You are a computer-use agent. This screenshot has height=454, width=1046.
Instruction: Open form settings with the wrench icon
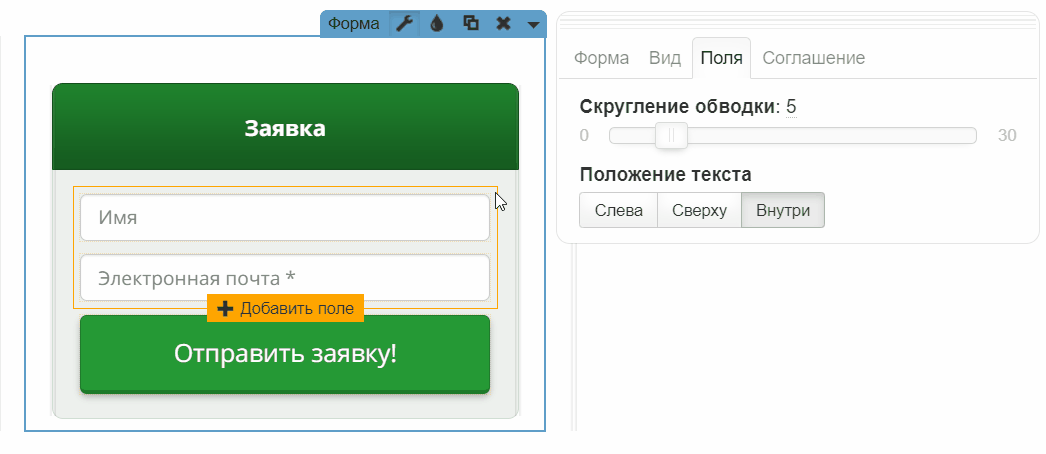coord(403,24)
